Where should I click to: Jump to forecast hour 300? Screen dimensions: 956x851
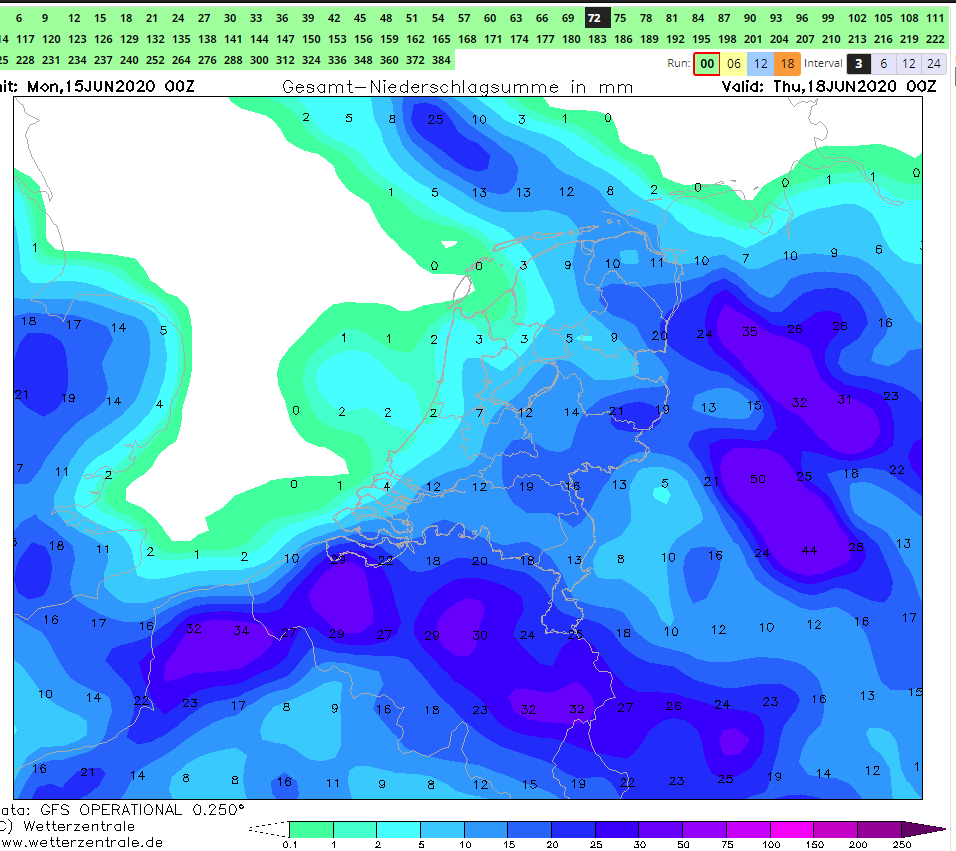259,60
